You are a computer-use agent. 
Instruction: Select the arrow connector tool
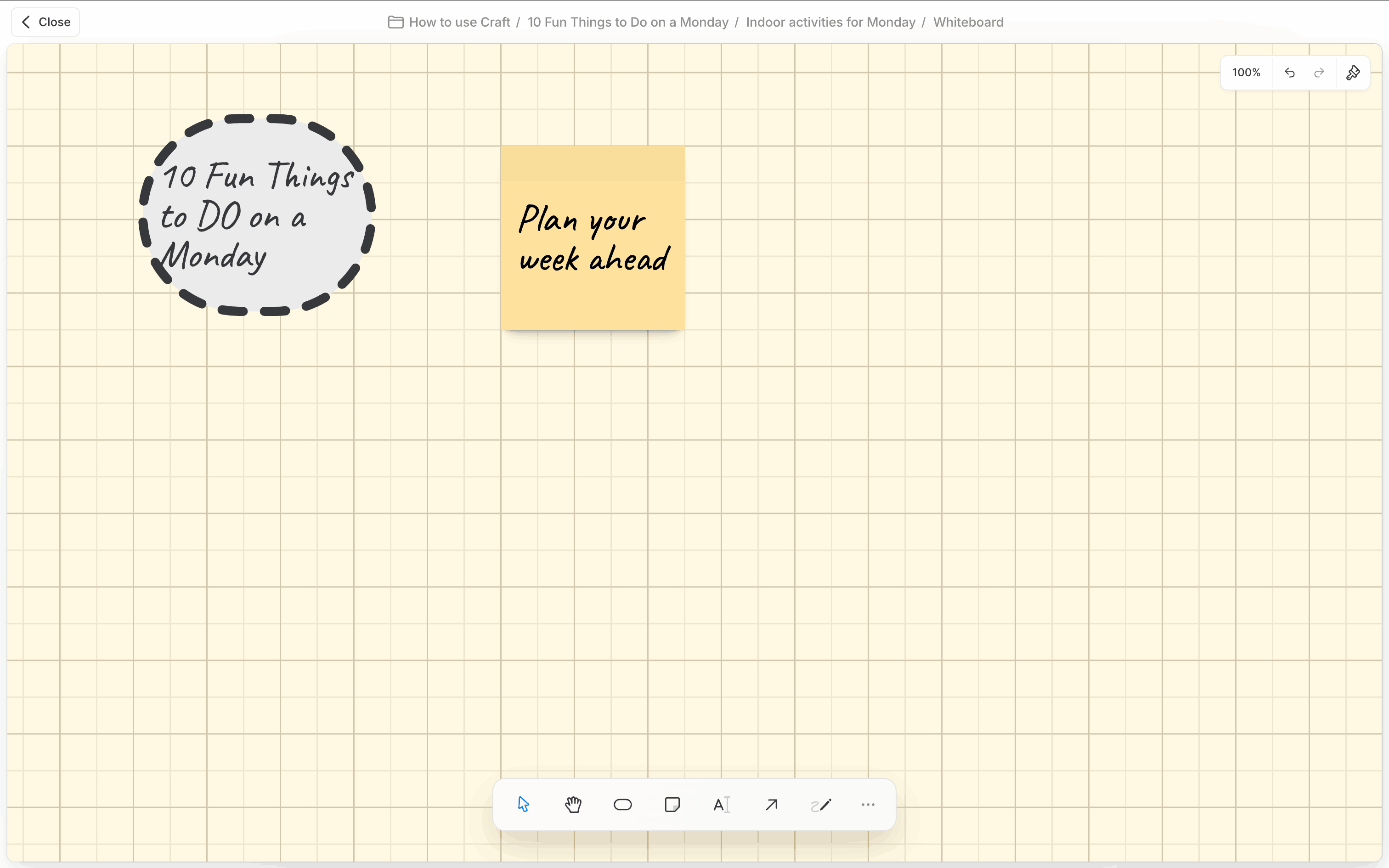pos(771,804)
